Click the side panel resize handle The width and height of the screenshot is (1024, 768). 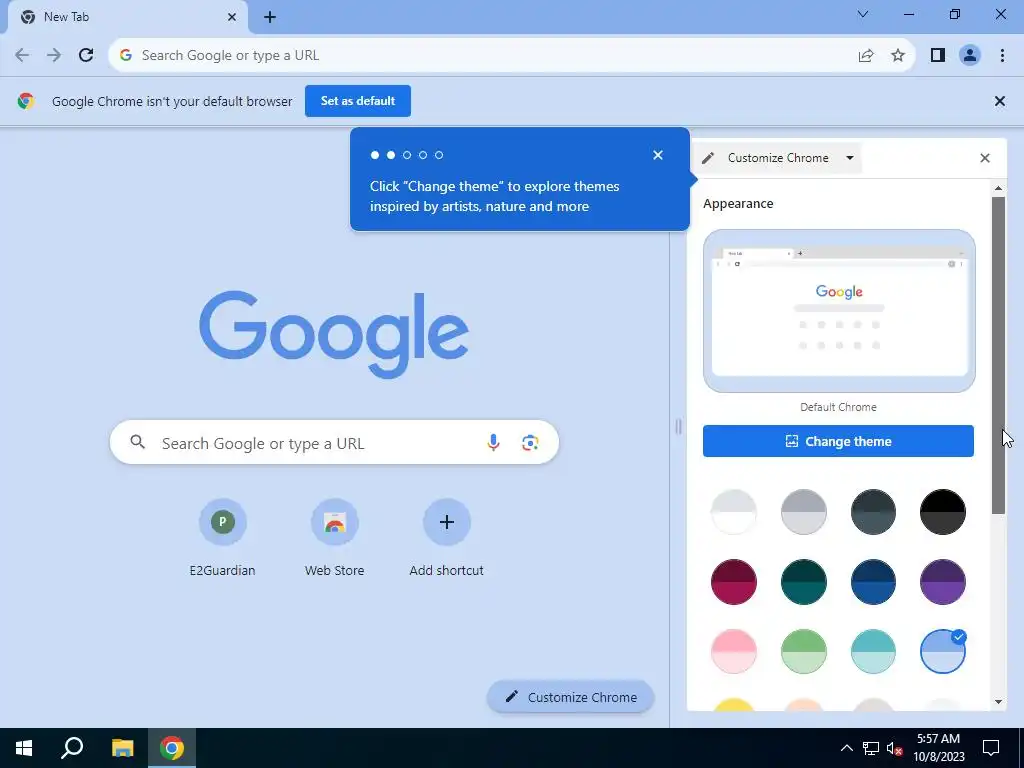pyautogui.click(x=679, y=426)
